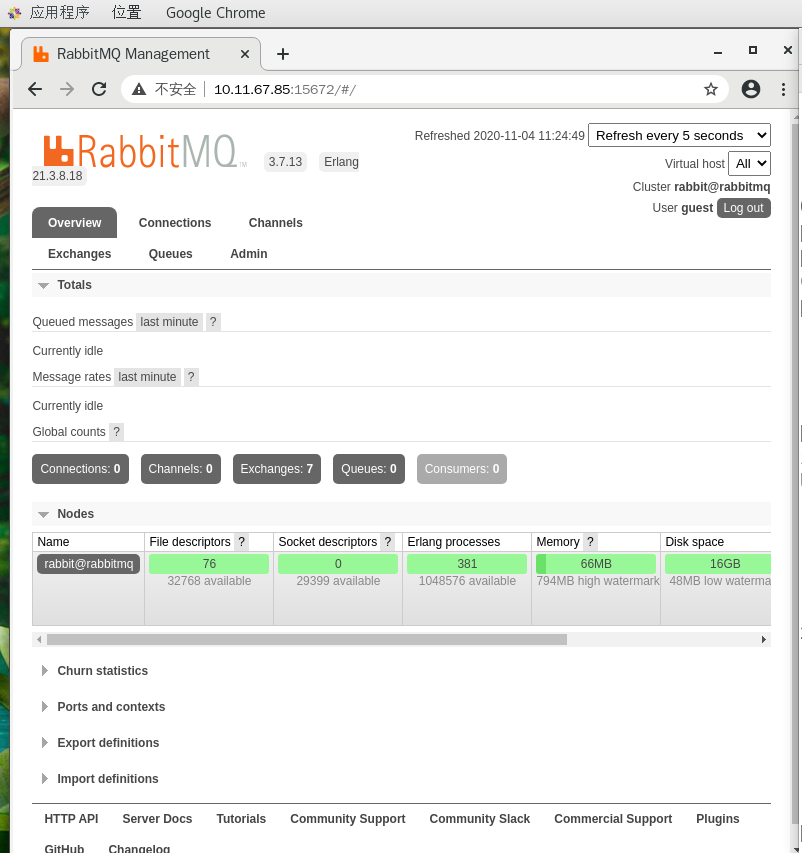
Task: Expand Export definitions section
Action: [x=101, y=743]
